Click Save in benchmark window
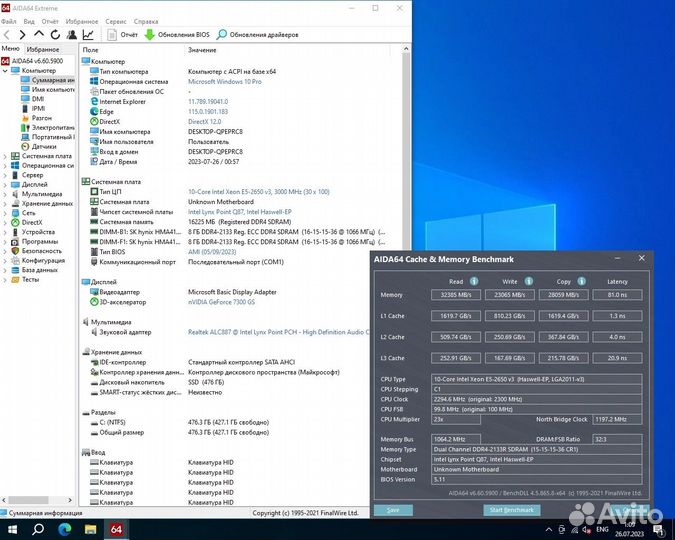This screenshot has height=540, width=675. (393, 510)
